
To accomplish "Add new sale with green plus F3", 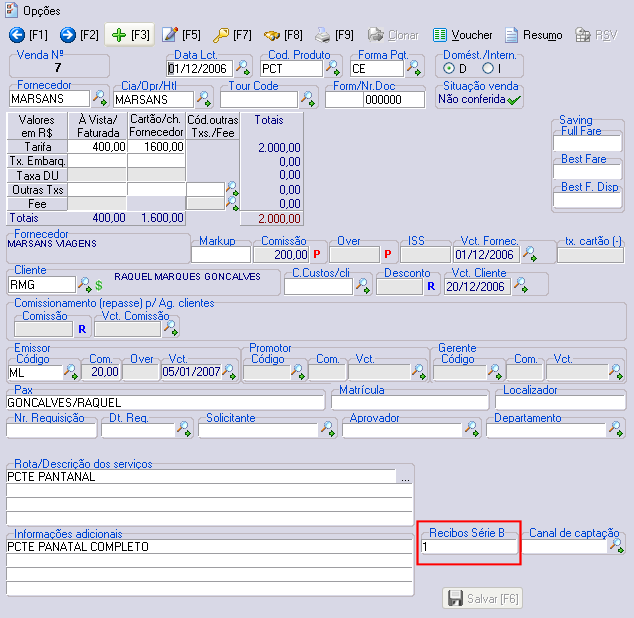I will 130,35.
